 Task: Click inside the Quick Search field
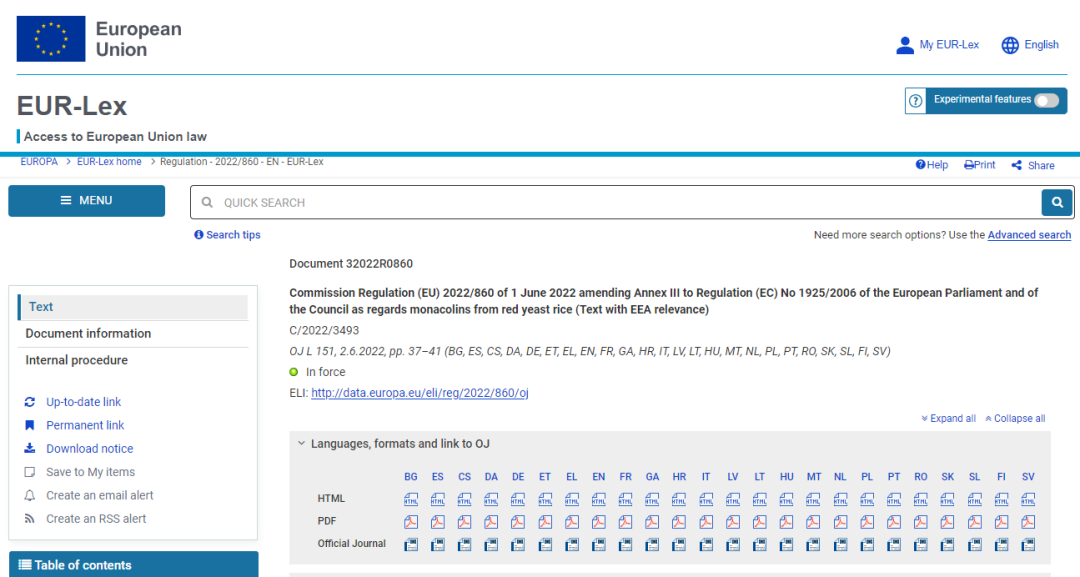[x=616, y=202]
